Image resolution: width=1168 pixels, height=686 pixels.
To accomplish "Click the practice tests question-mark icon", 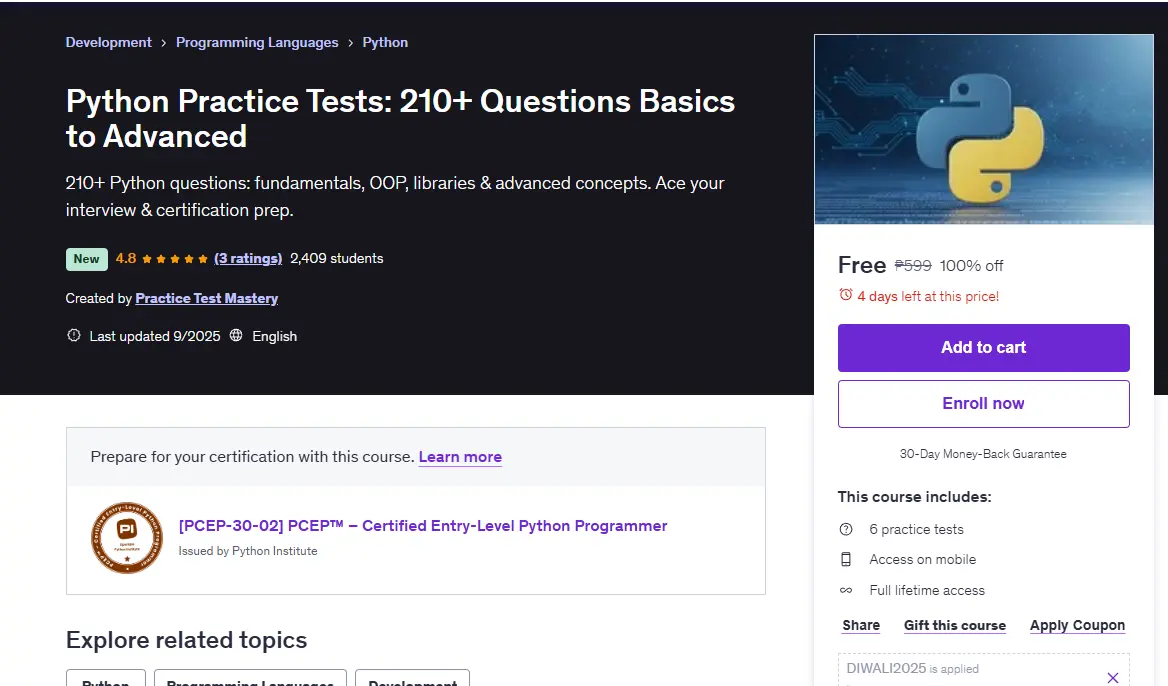I will coord(845,530).
